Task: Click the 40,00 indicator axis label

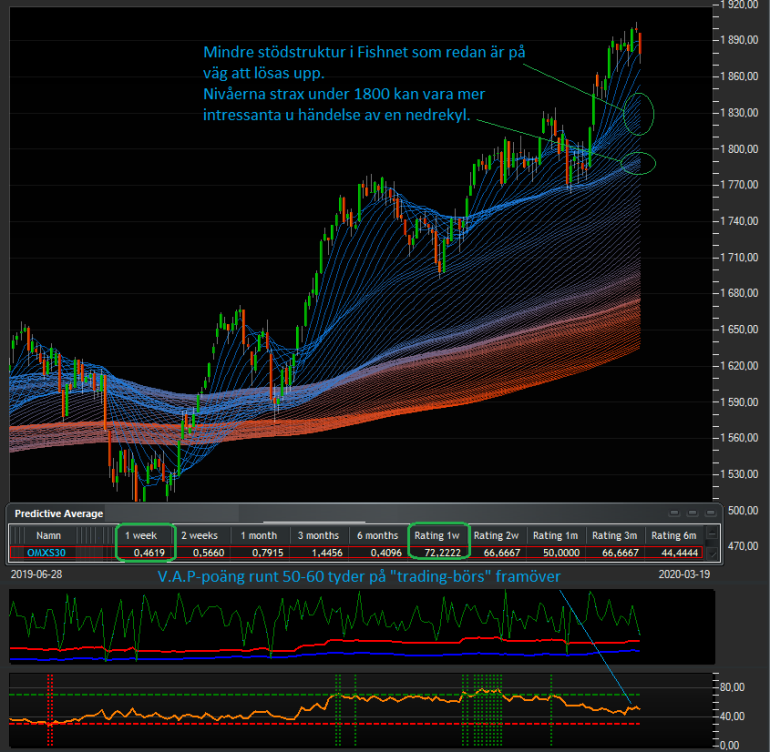Action: coord(732,716)
